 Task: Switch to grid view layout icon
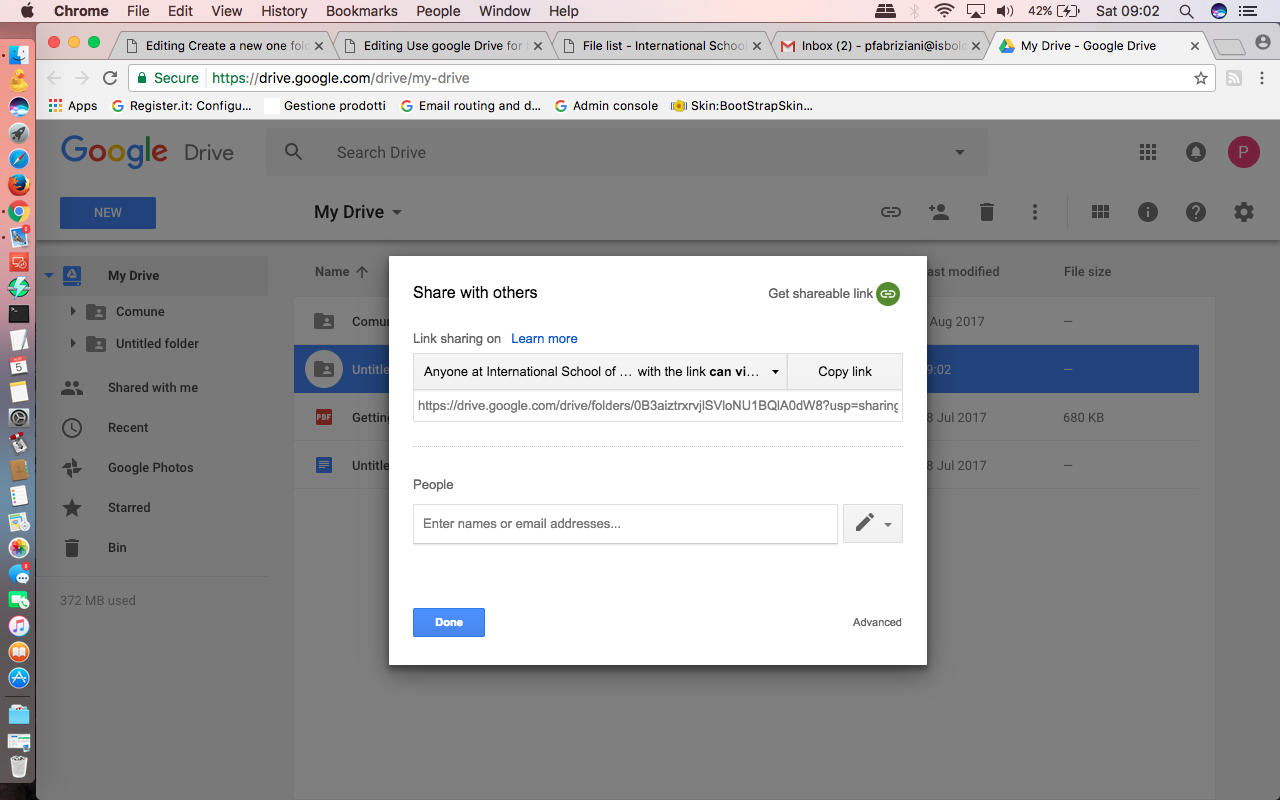1101,212
